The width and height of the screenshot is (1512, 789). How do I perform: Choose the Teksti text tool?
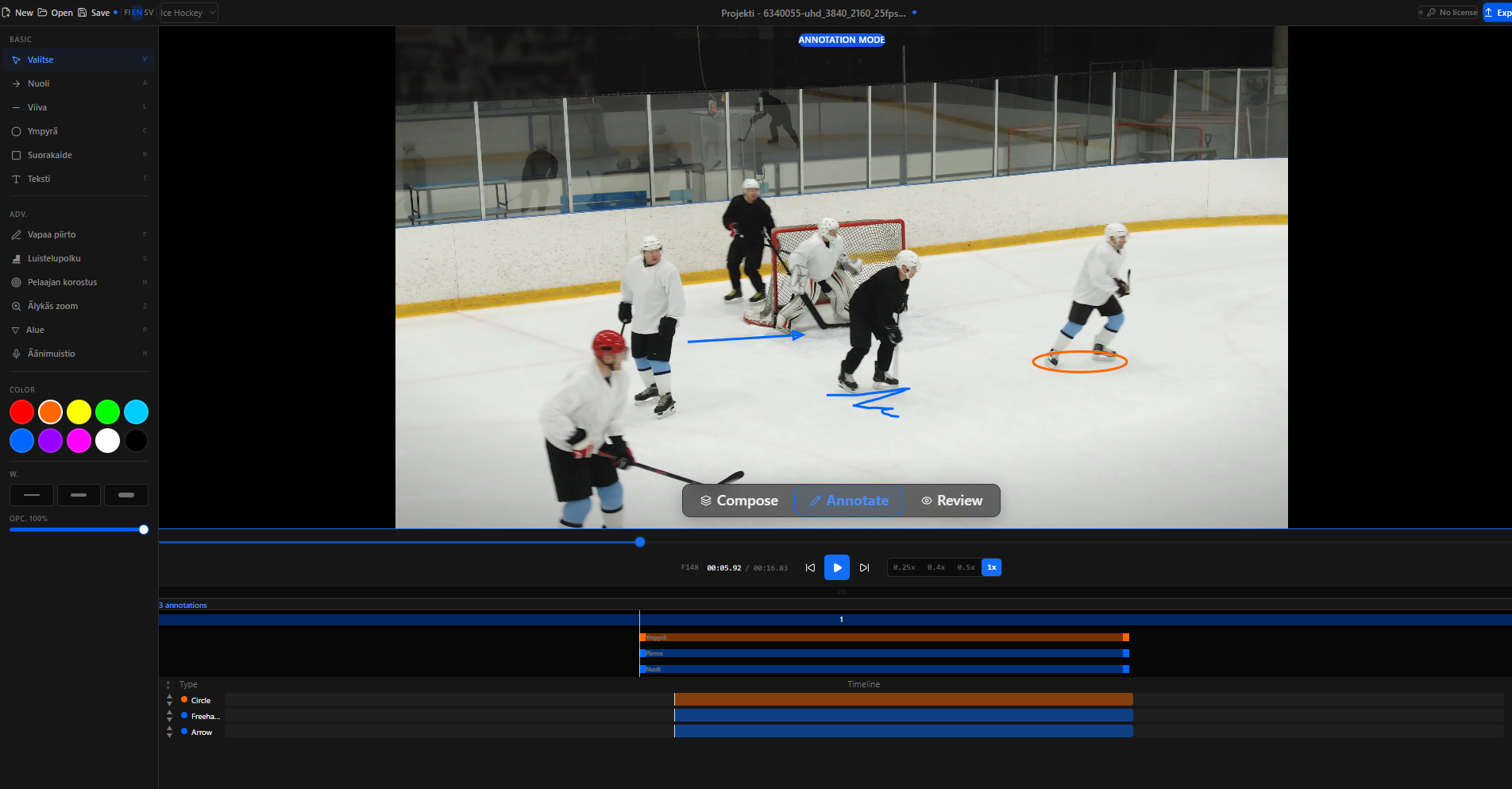(38, 179)
